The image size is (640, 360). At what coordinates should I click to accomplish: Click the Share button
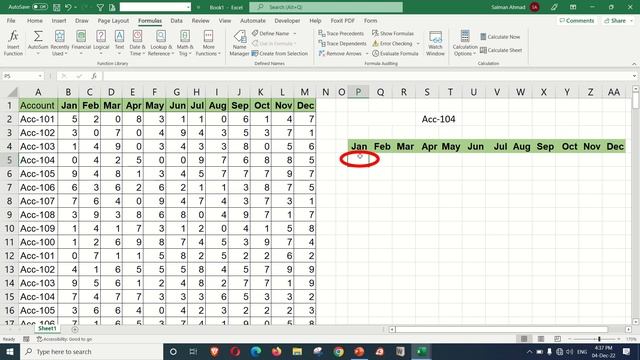[x=615, y=20]
